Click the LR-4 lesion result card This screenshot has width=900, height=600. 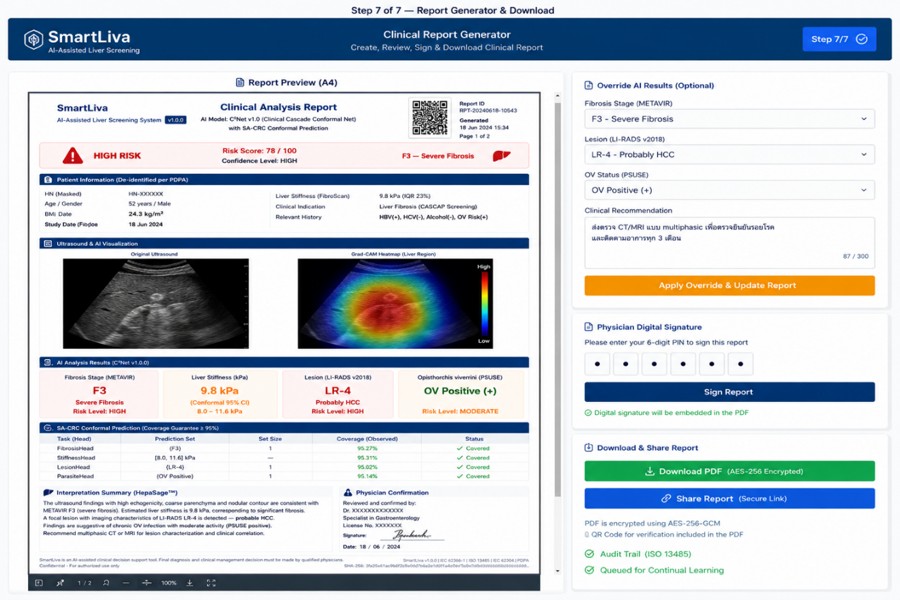pos(338,394)
